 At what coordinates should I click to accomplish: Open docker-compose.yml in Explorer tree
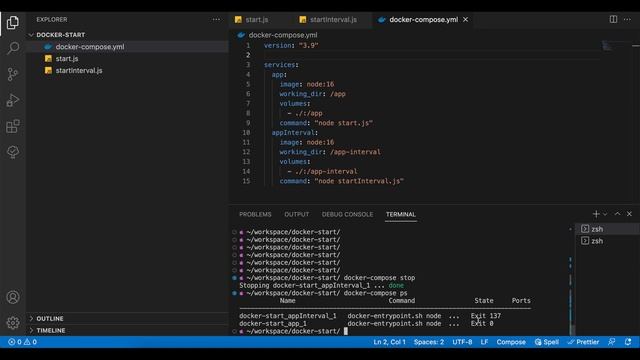click(x=90, y=47)
